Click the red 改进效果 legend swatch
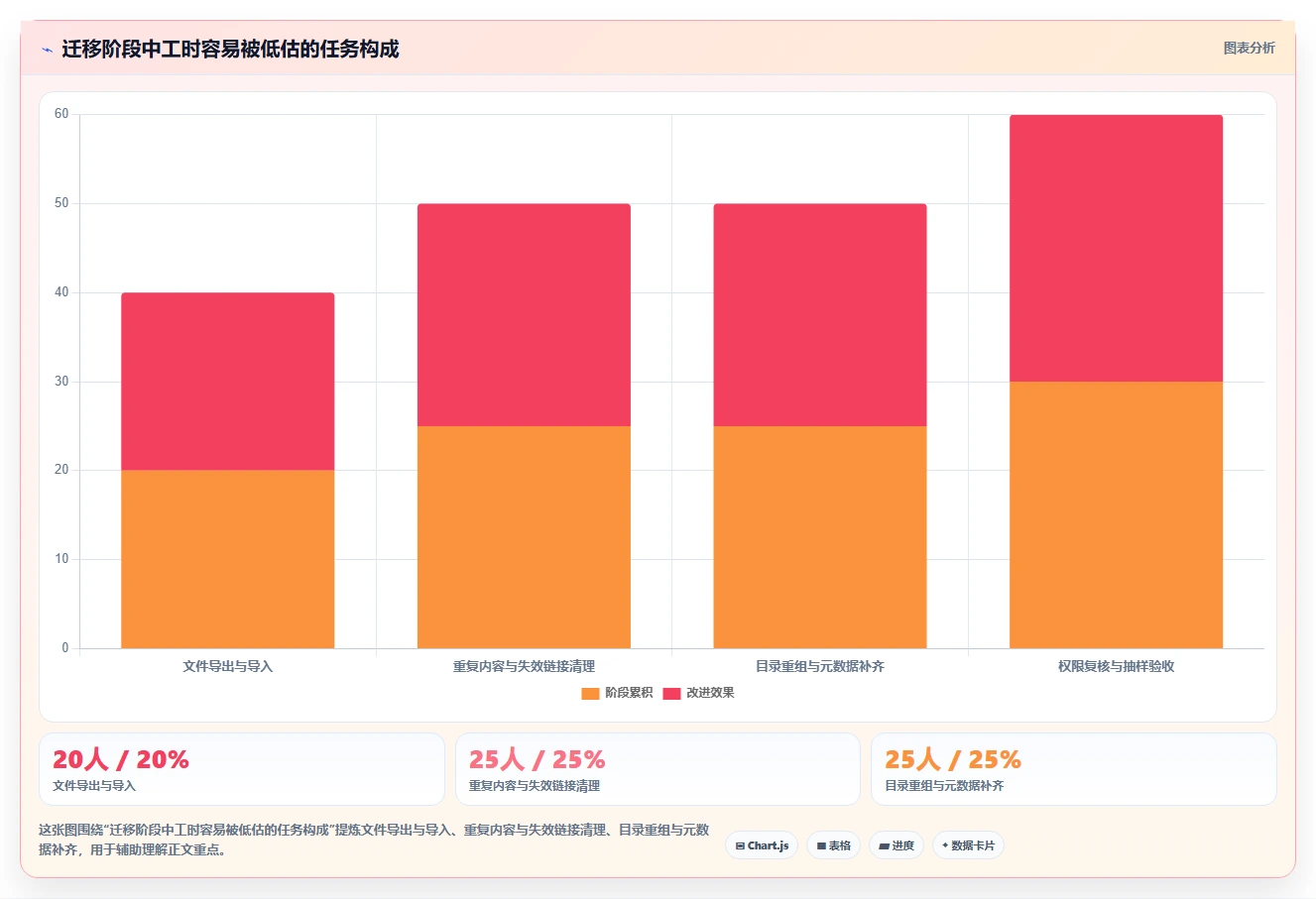The width and height of the screenshot is (1316, 899). tap(671, 693)
